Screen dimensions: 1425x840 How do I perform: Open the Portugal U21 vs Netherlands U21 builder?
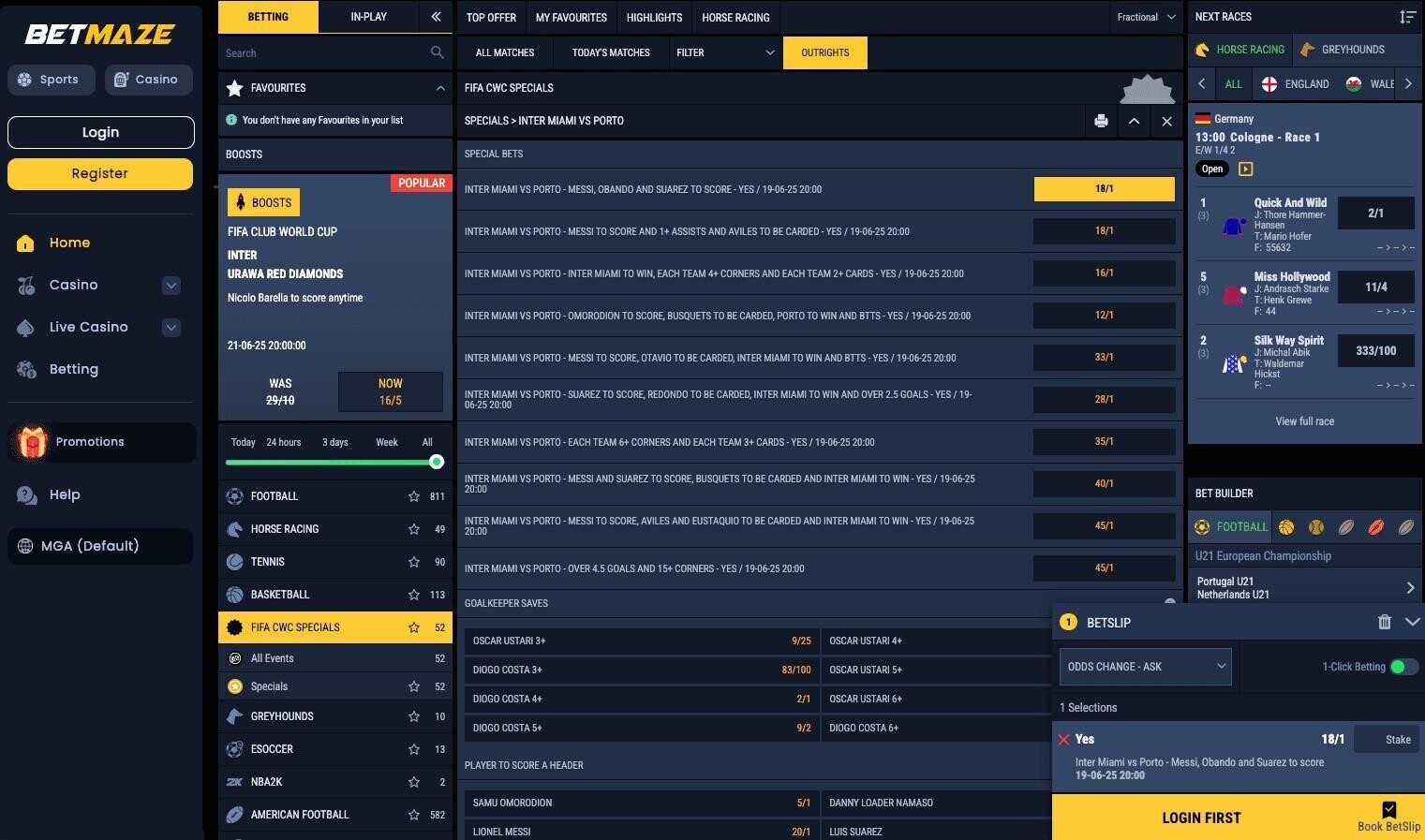coord(1304,587)
